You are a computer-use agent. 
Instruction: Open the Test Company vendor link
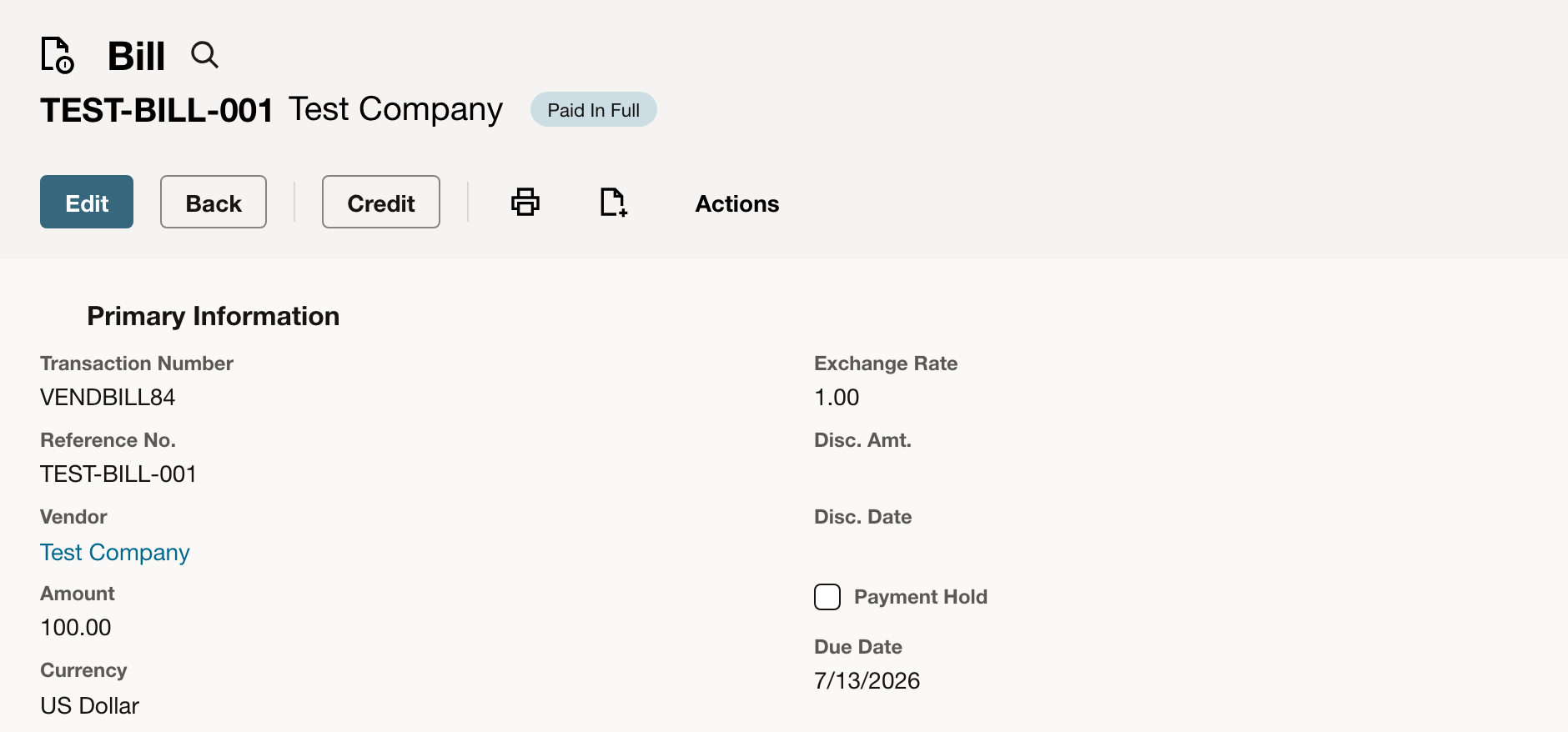coord(115,553)
